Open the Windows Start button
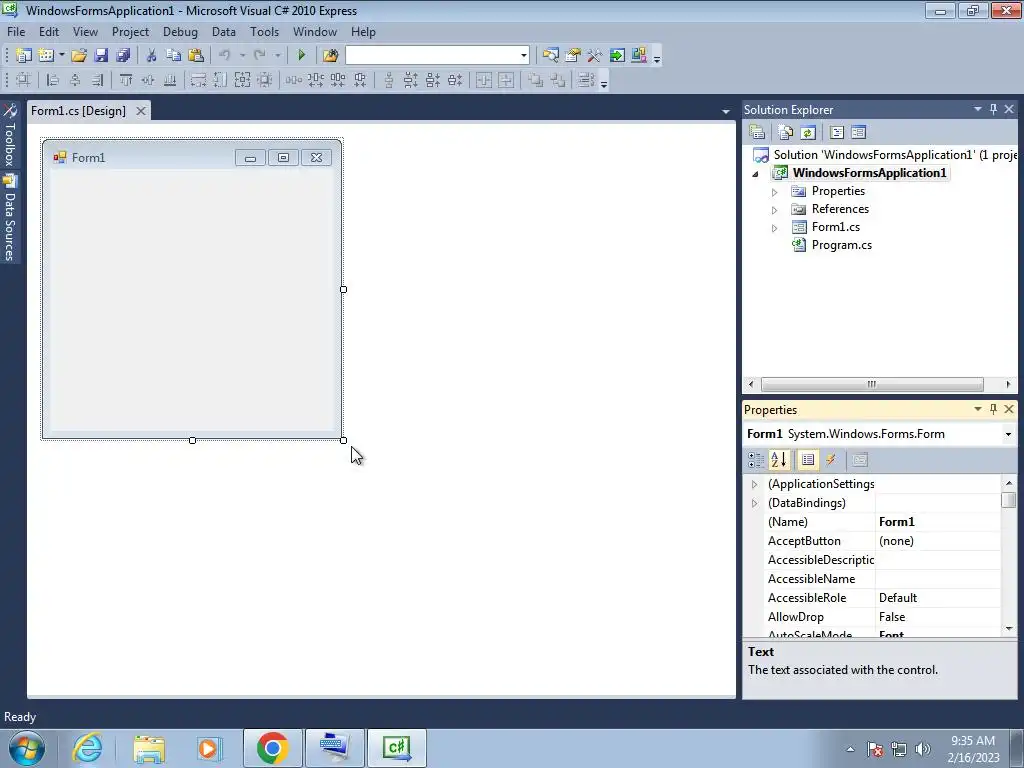The height and width of the screenshot is (768, 1024). pyautogui.click(x=27, y=748)
